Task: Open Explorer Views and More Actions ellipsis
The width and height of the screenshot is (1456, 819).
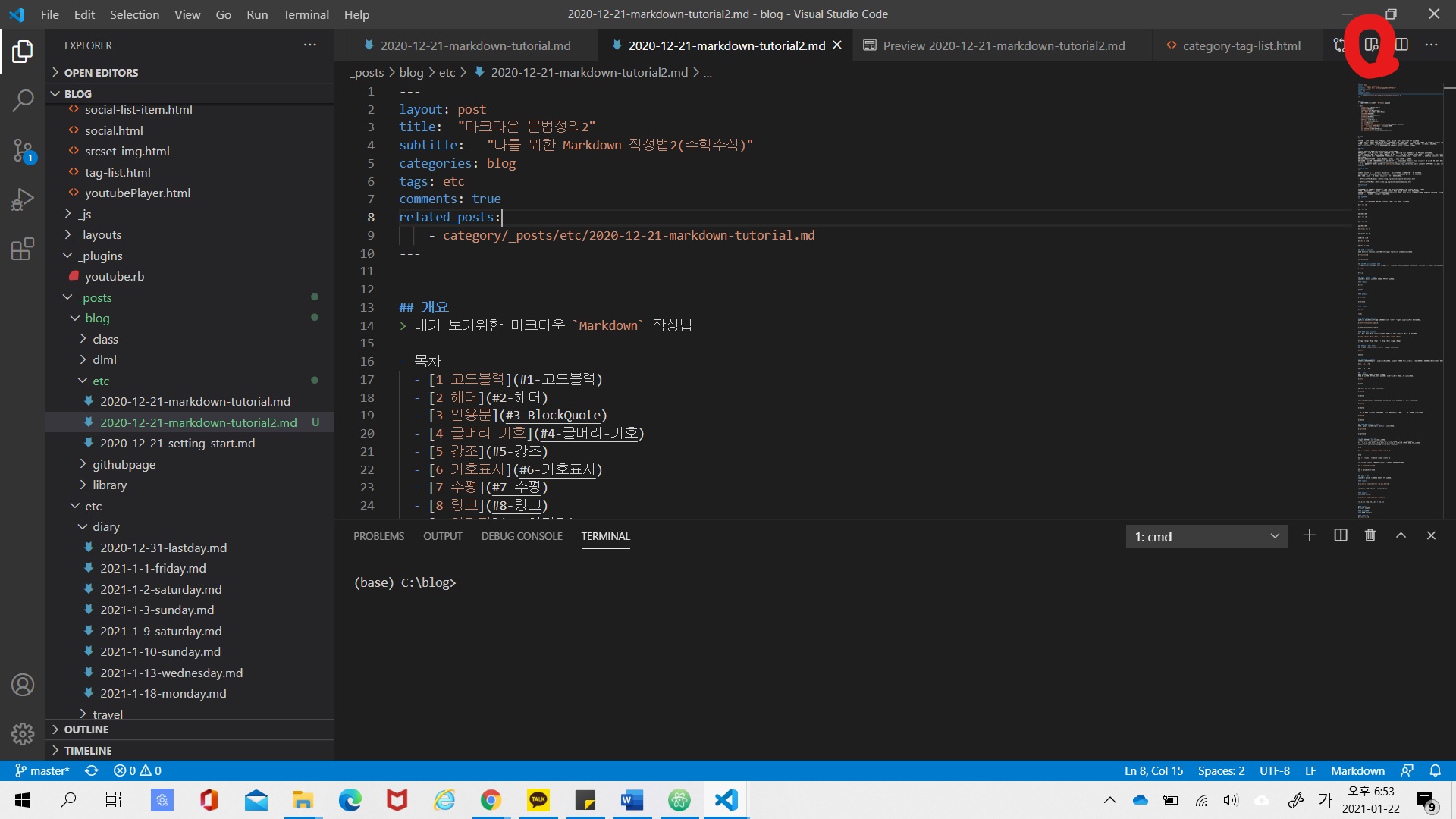Action: (310, 45)
